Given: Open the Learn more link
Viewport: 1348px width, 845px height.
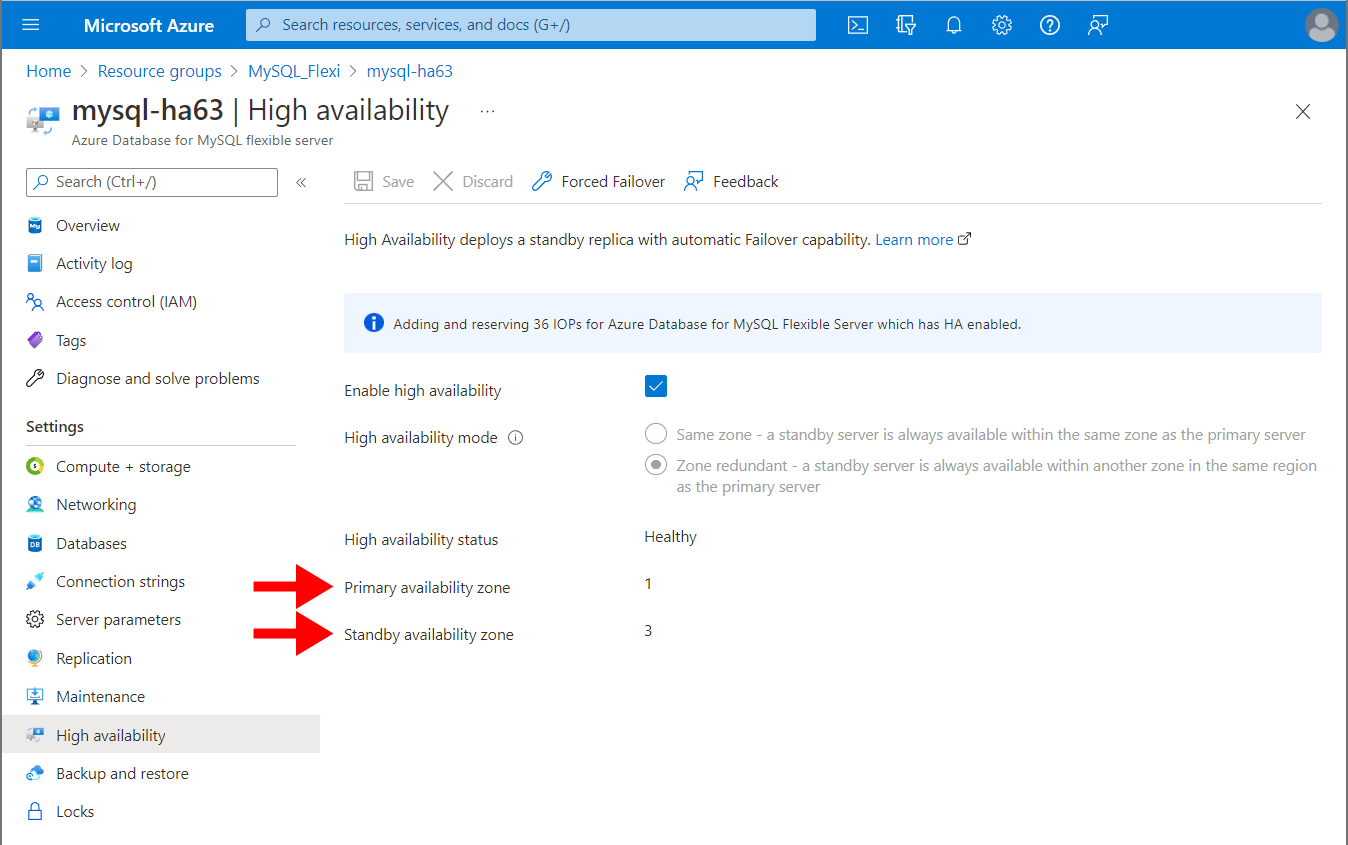Looking at the screenshot, I should click(914, 239).
